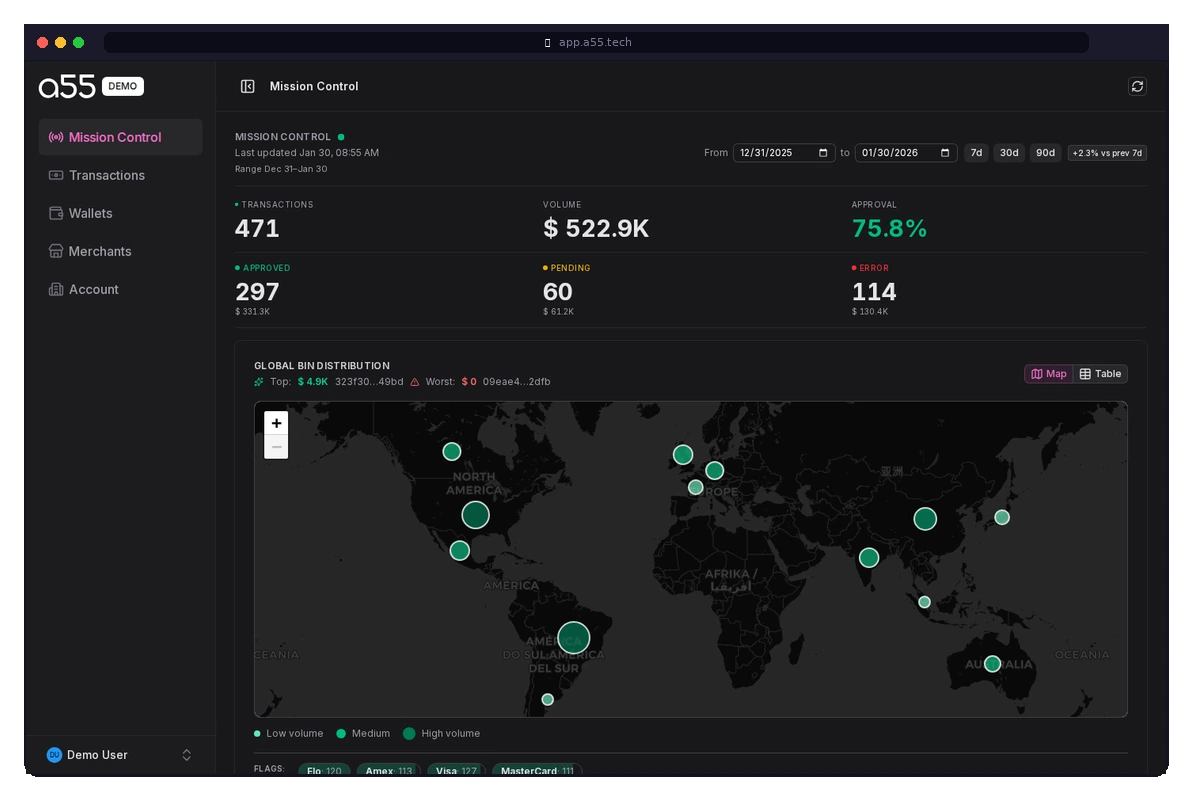The image size is (1192, 800).
Task: Open the From date calendar picker
Action: click(x=822, y=153)
